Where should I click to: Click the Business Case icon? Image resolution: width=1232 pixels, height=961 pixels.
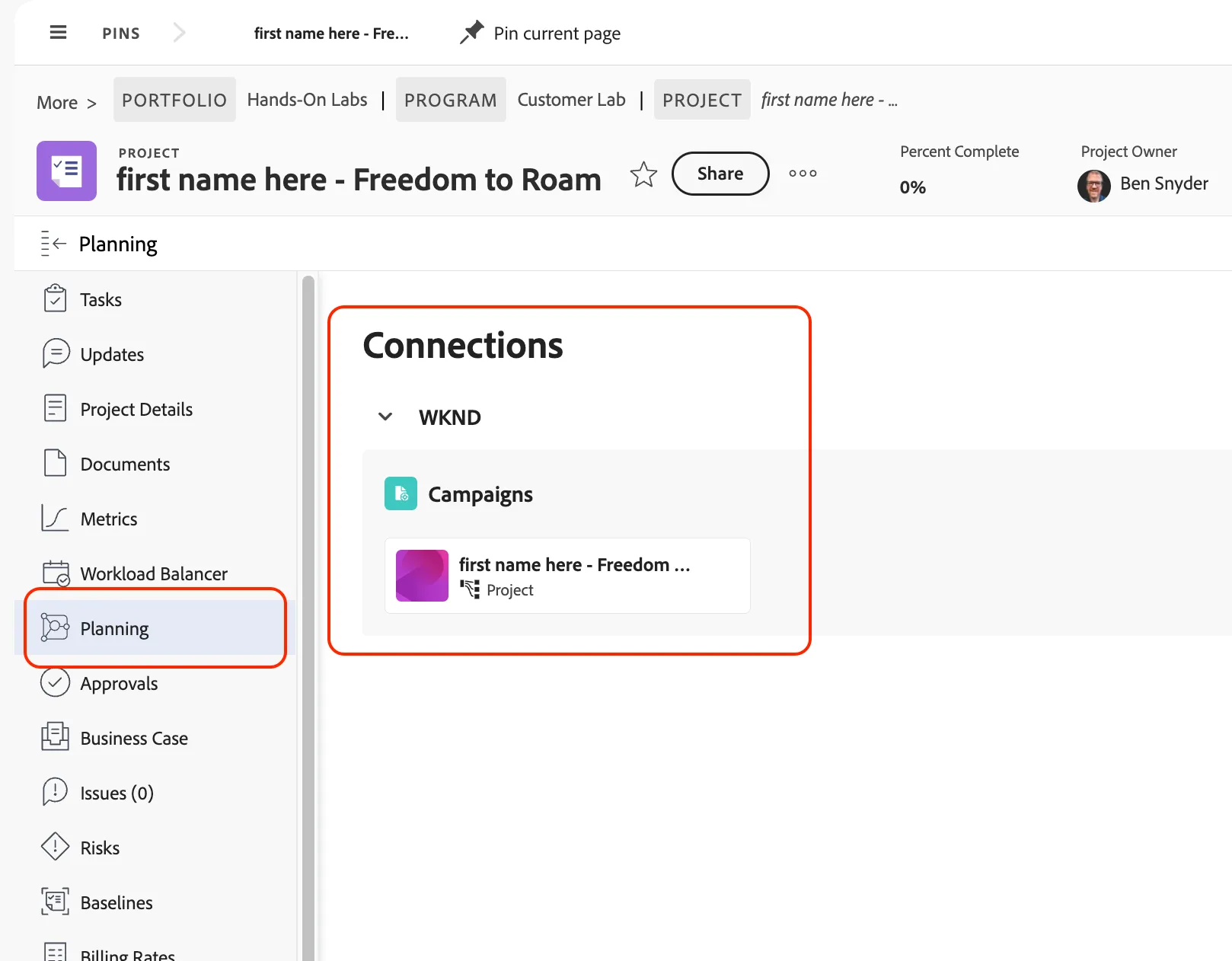point(55,737)
